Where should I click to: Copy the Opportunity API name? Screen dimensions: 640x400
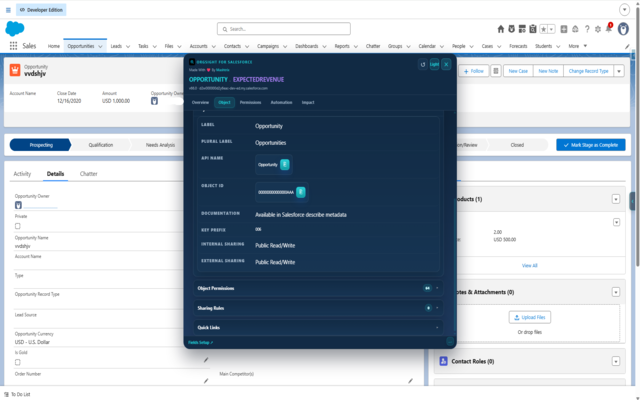285,164
